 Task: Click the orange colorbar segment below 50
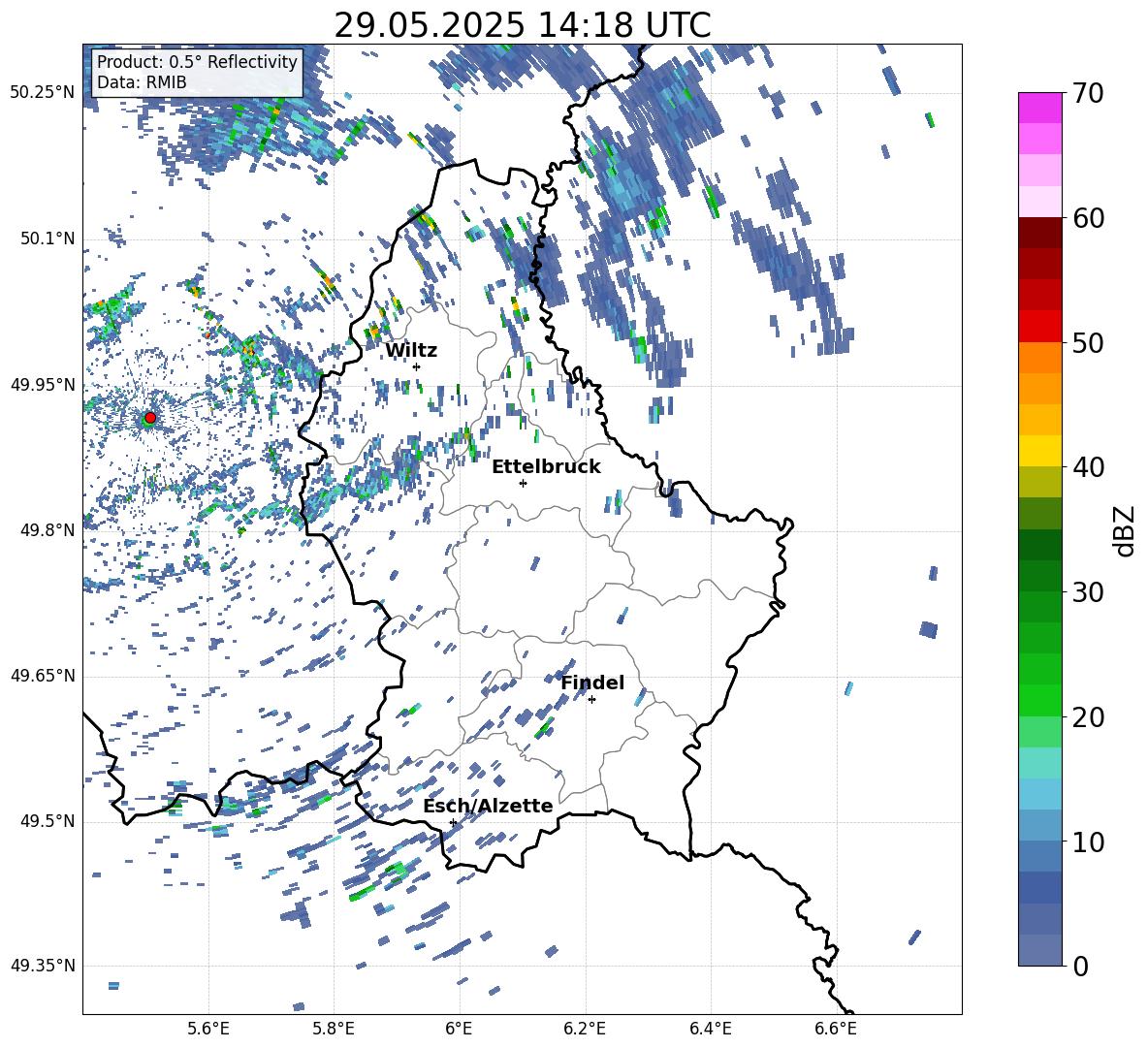1039,358
